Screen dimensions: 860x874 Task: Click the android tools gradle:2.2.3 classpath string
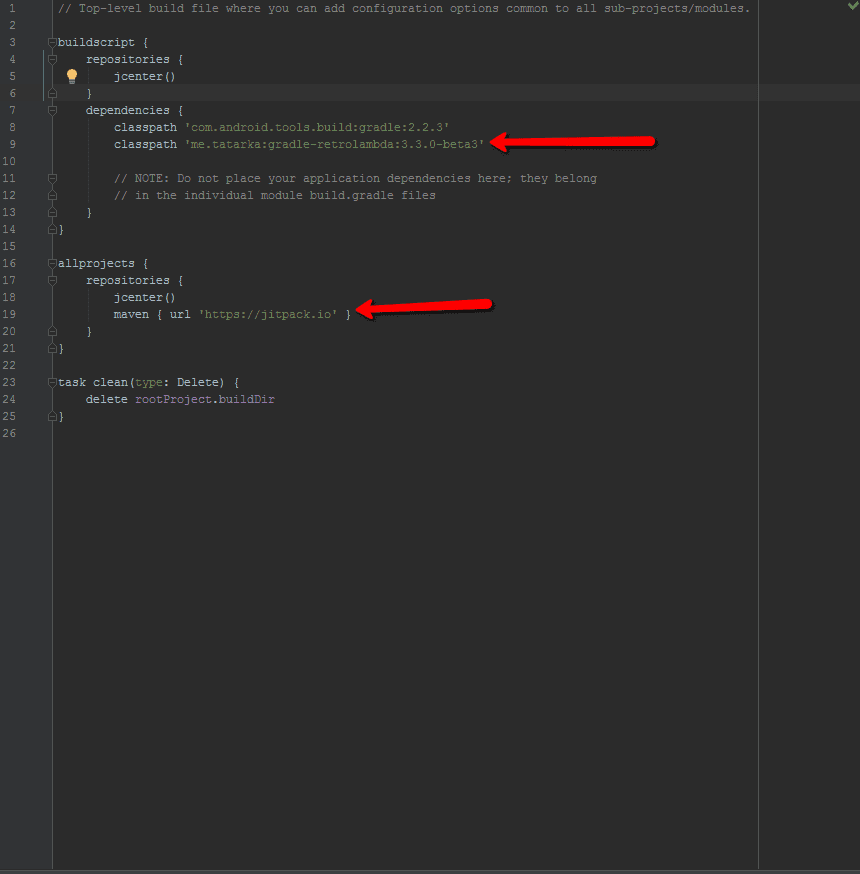click(316, 128)
